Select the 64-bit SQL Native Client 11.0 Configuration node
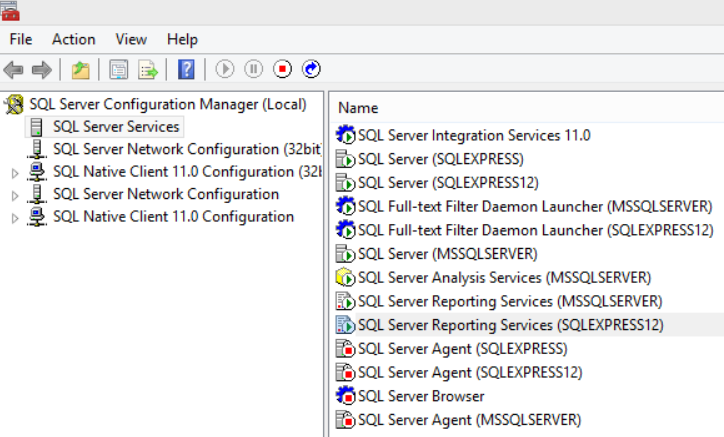The width and height of the screenshot is (724, 437). (x=173, y=217)
